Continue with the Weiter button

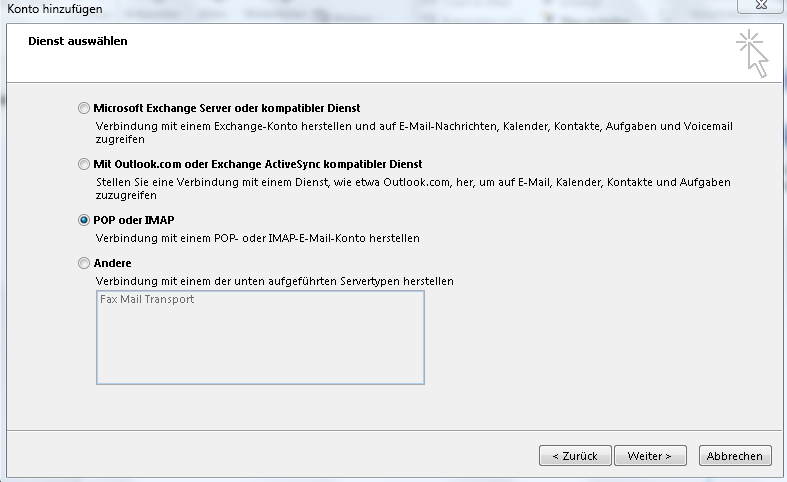[x=650, y=455]
